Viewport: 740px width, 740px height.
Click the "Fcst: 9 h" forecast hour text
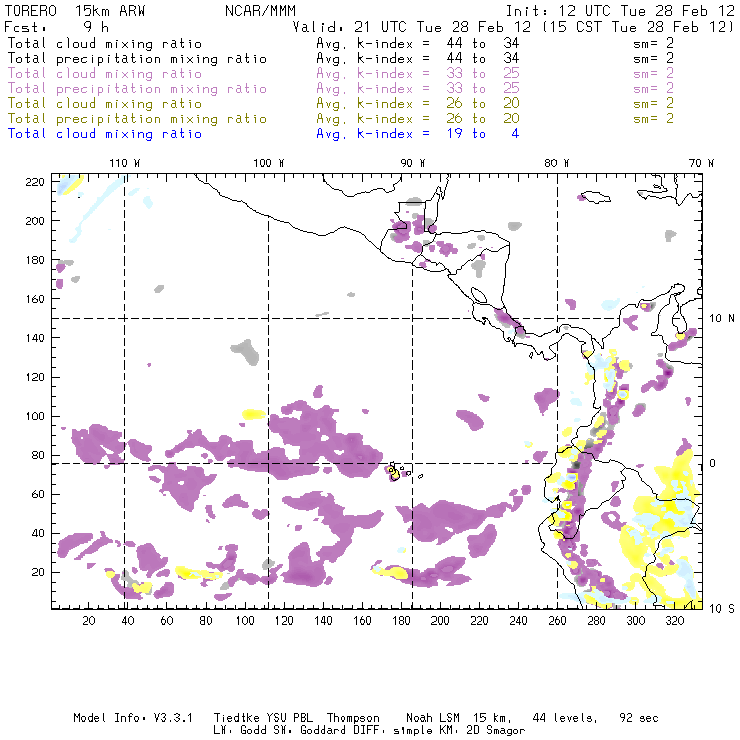[56, 27]
